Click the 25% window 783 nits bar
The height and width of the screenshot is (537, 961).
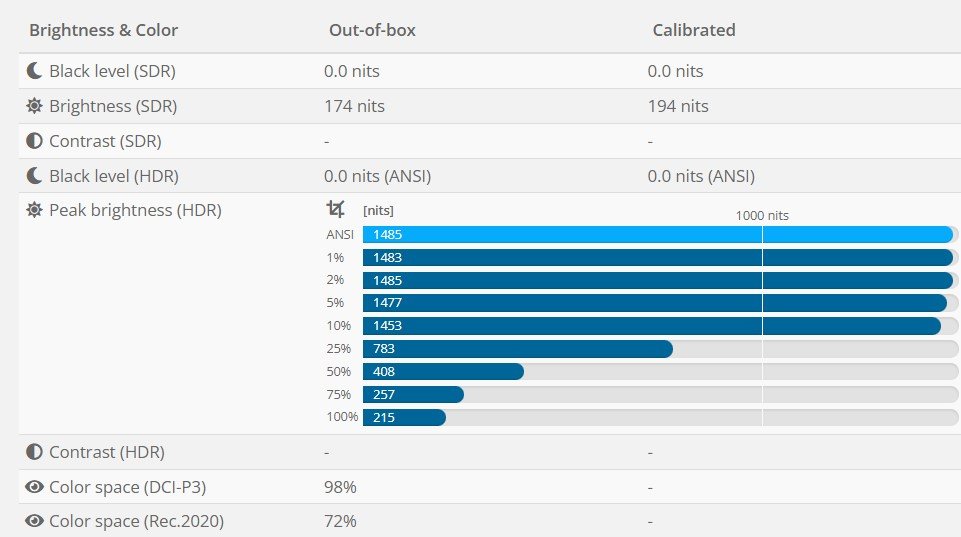517,348
